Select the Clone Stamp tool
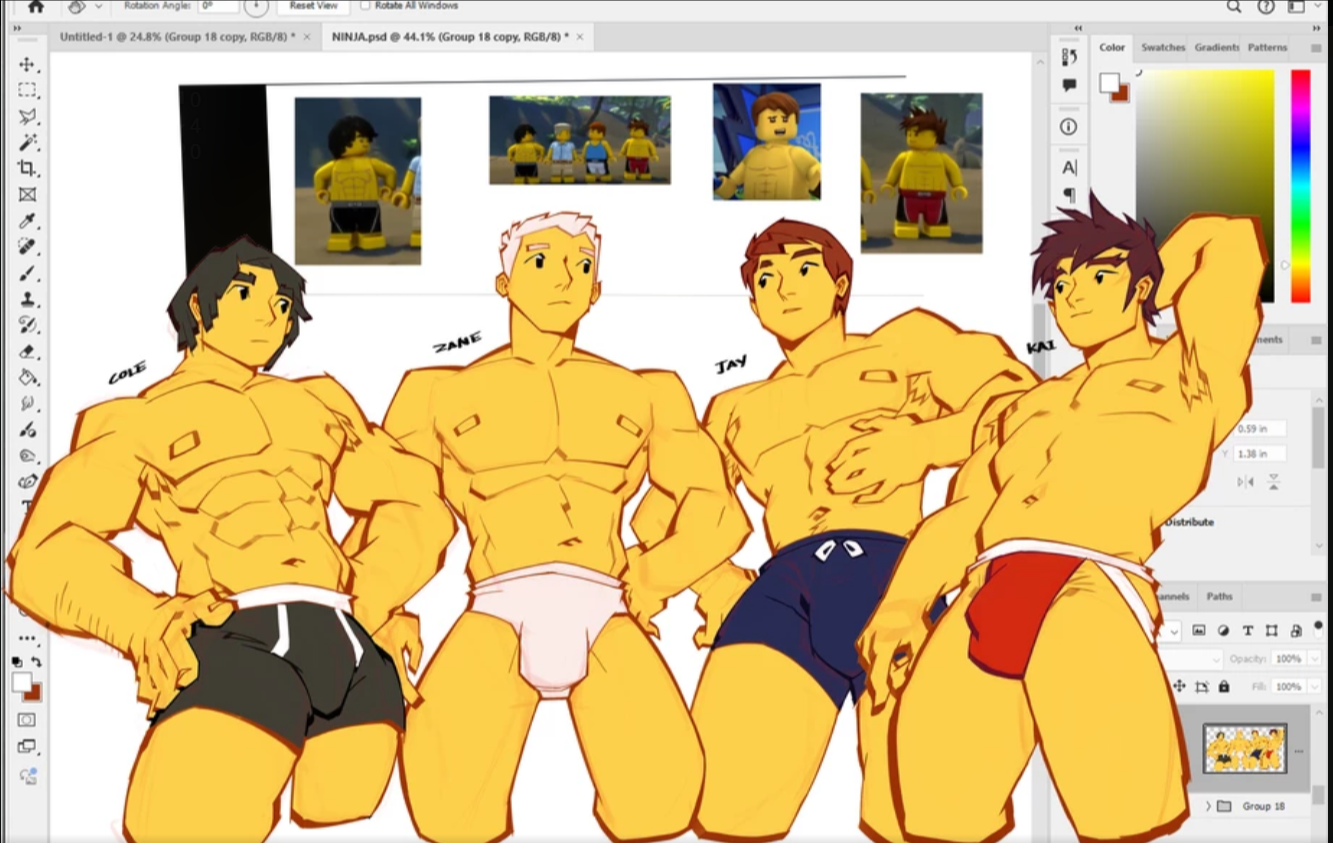 coord(27,299)
